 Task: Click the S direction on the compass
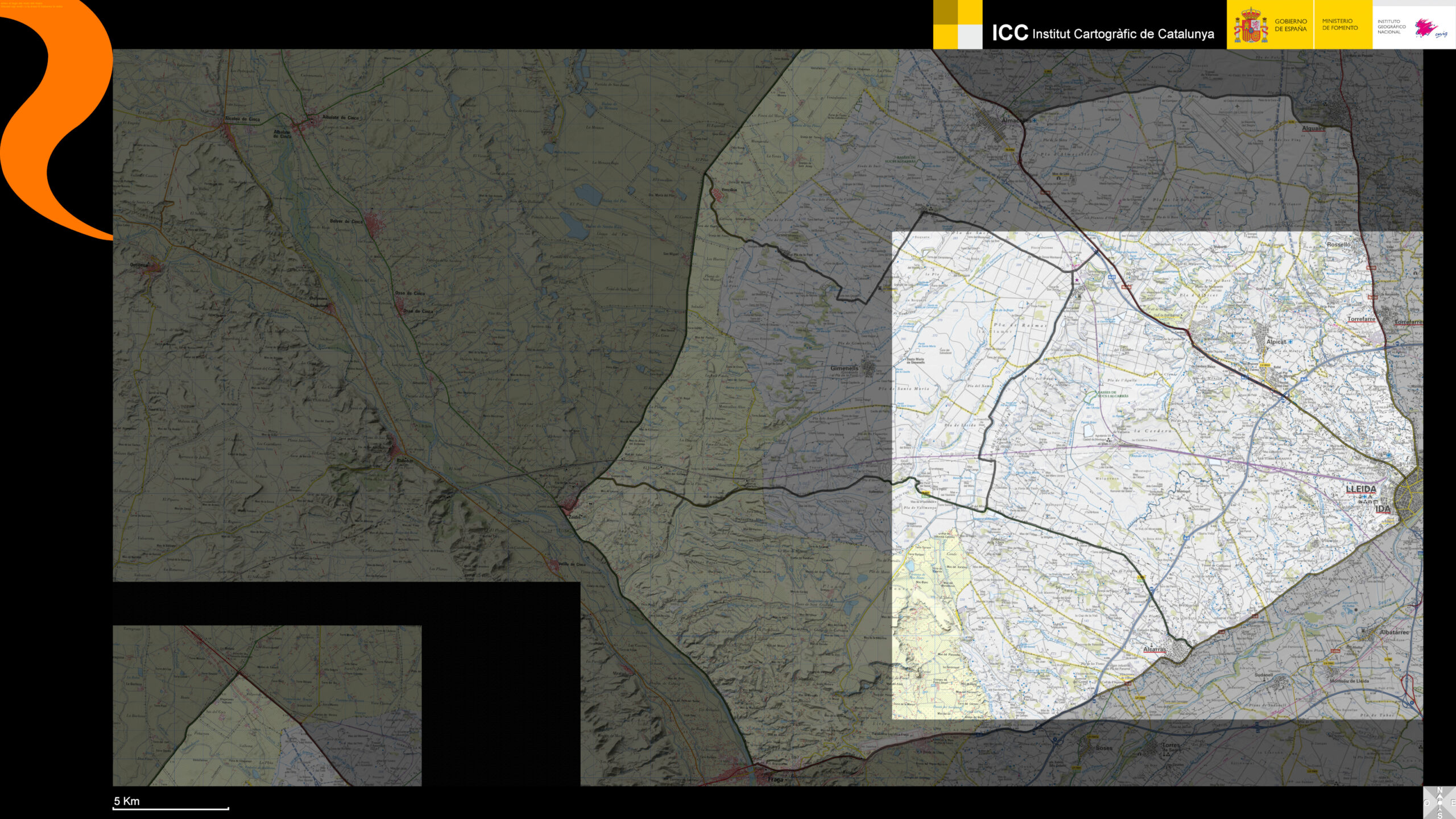click(x=1440, y=816)
